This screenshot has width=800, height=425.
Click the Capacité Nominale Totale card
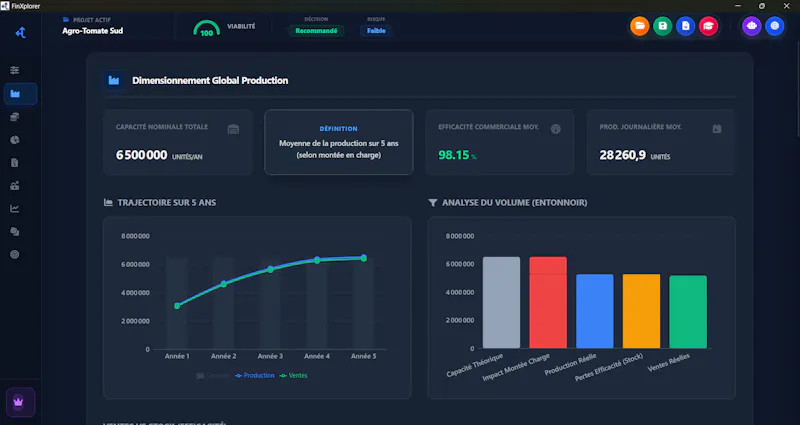coord(178,142)
